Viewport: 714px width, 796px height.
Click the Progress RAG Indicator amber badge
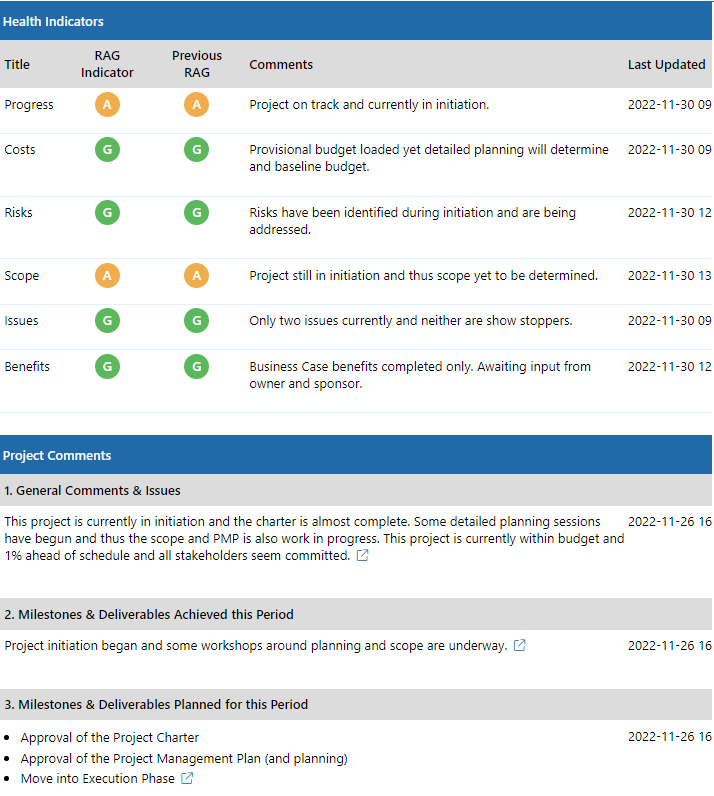[107, 105]
